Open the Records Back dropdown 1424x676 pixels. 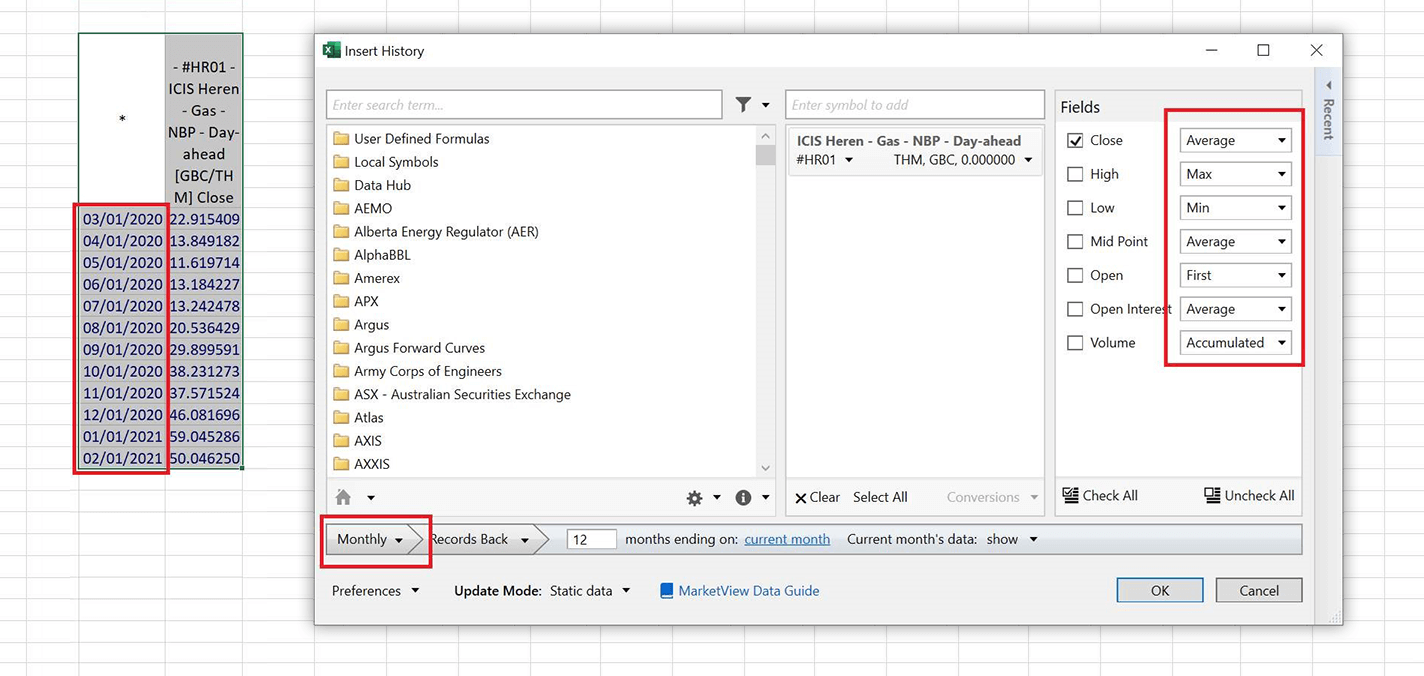(x=479, y=539)
